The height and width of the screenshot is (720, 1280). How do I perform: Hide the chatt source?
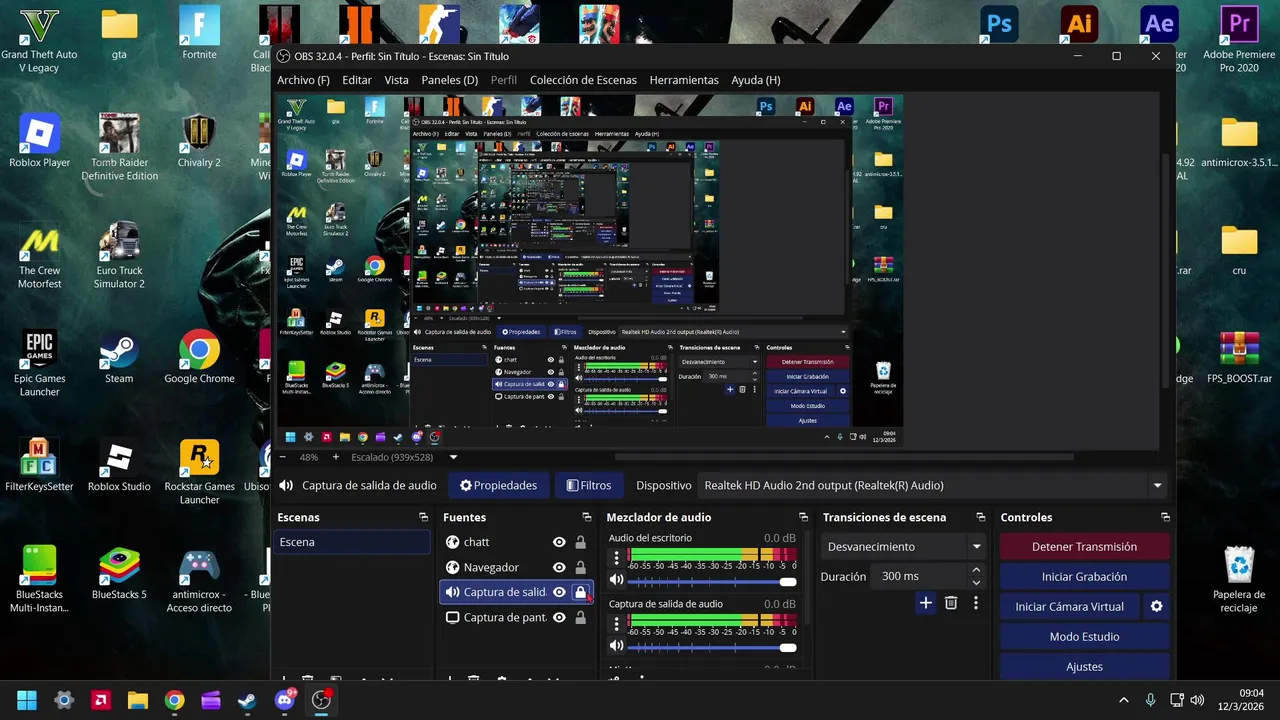pos(559,542)
